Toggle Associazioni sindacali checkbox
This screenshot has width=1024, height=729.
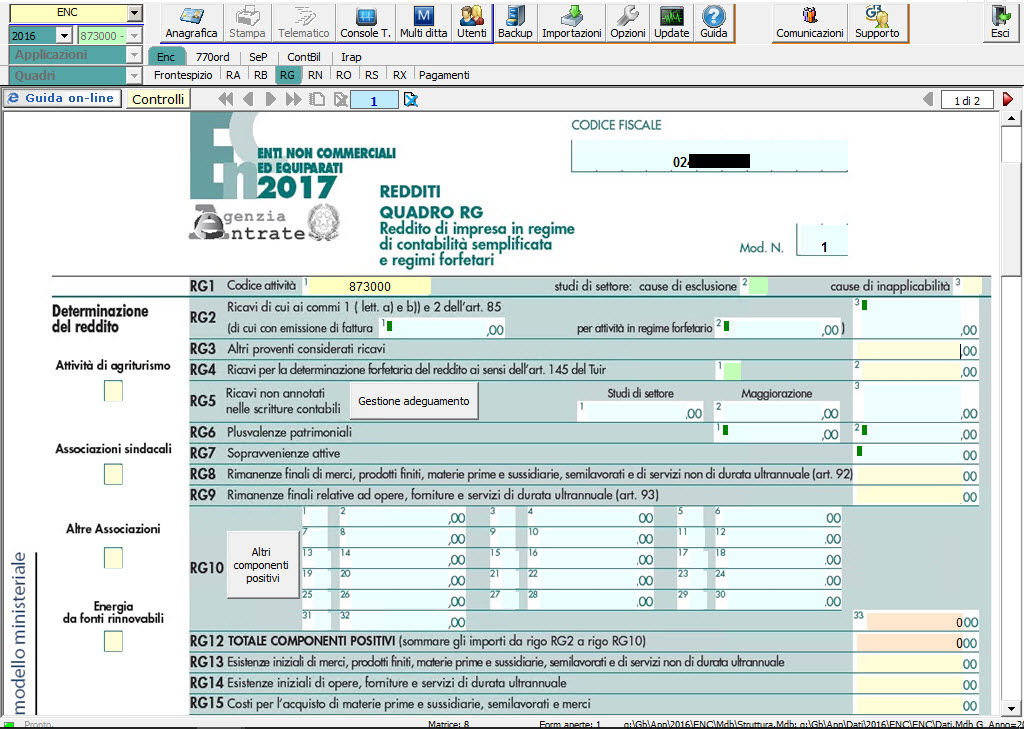113,474
